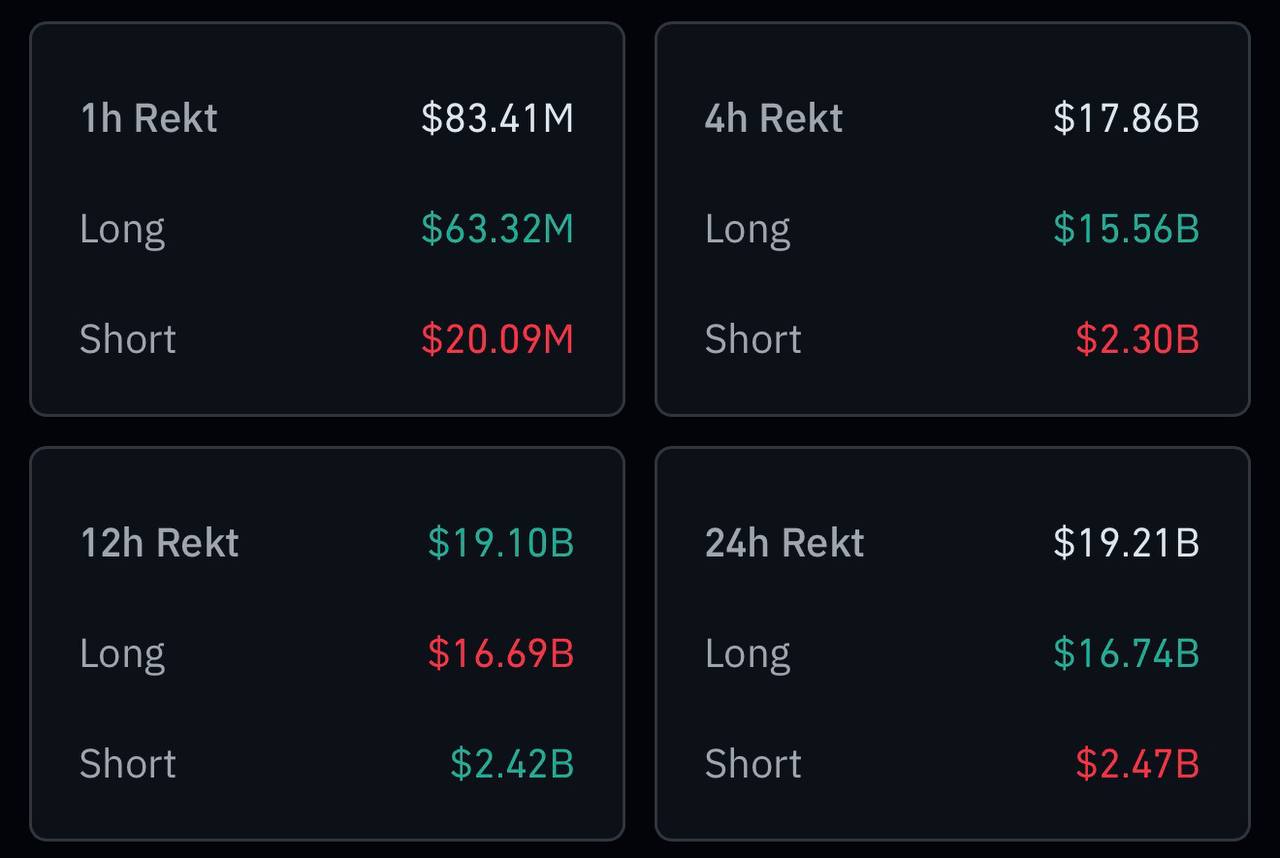This screenshot has height=858, width=1280.
Task: Click the 4h Rekt card title
Action: point(773,118)
